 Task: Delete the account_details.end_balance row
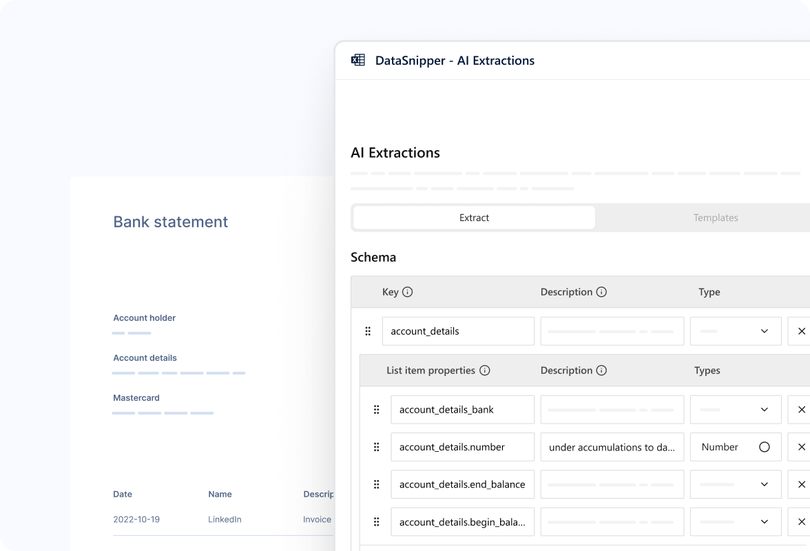tap(801, 484)
